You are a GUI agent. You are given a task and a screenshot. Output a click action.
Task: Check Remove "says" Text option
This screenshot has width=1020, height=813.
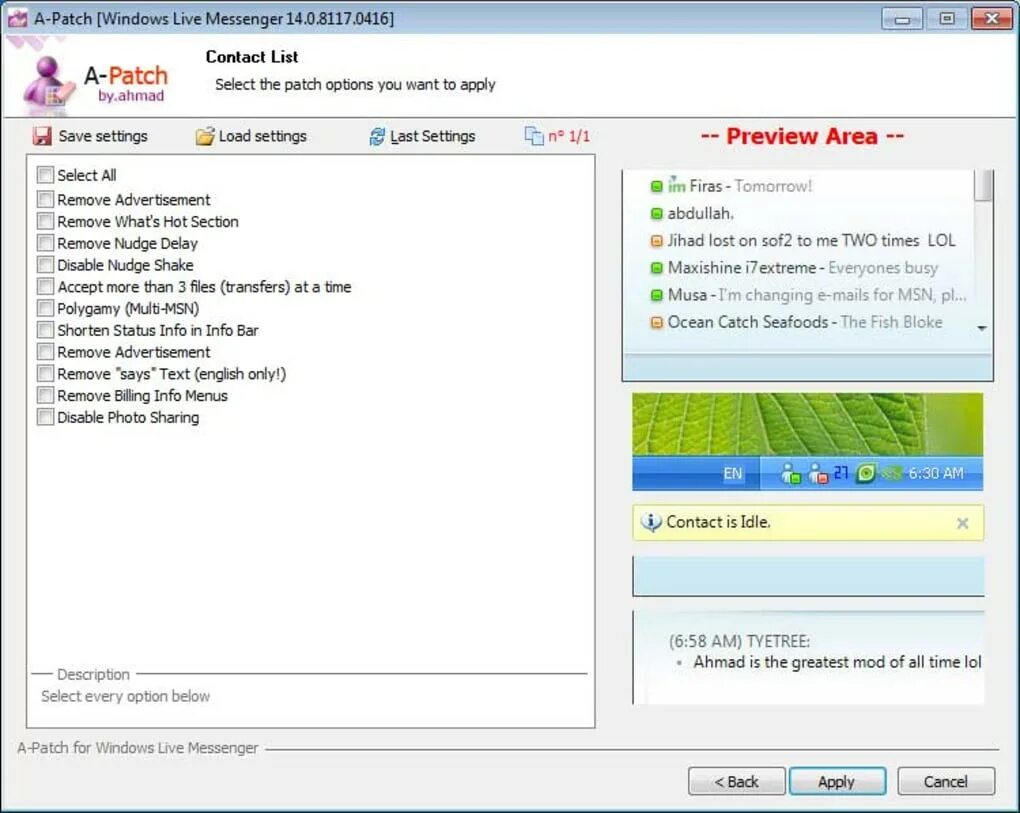pos(45,374)
